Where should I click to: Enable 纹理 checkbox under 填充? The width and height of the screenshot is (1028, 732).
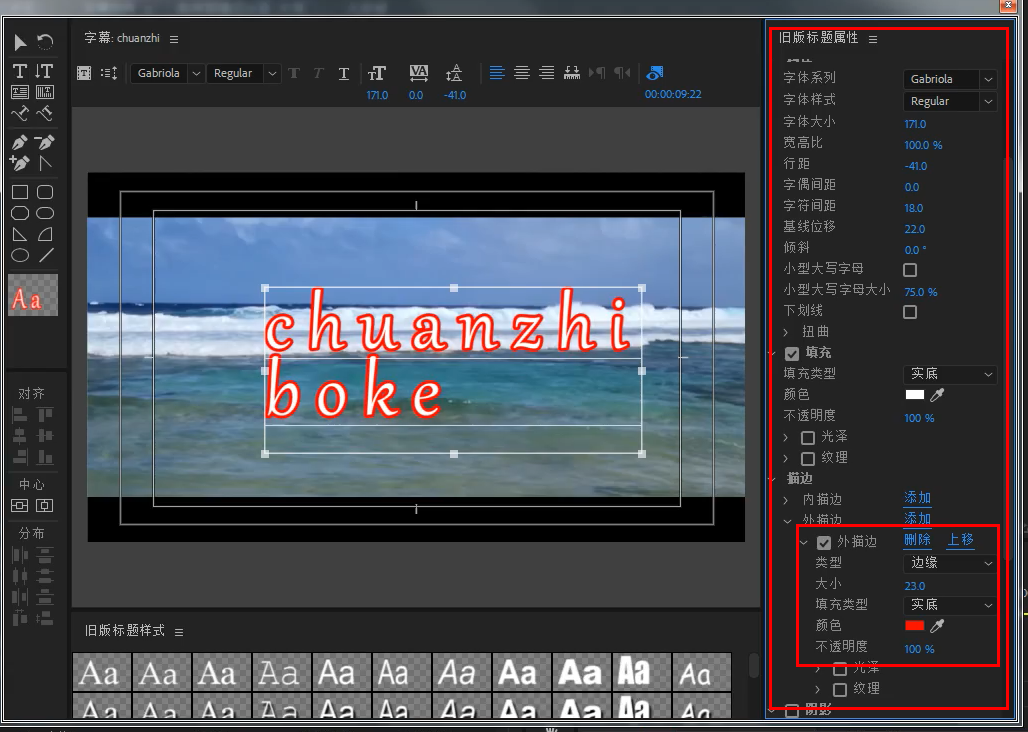[808, 459]
